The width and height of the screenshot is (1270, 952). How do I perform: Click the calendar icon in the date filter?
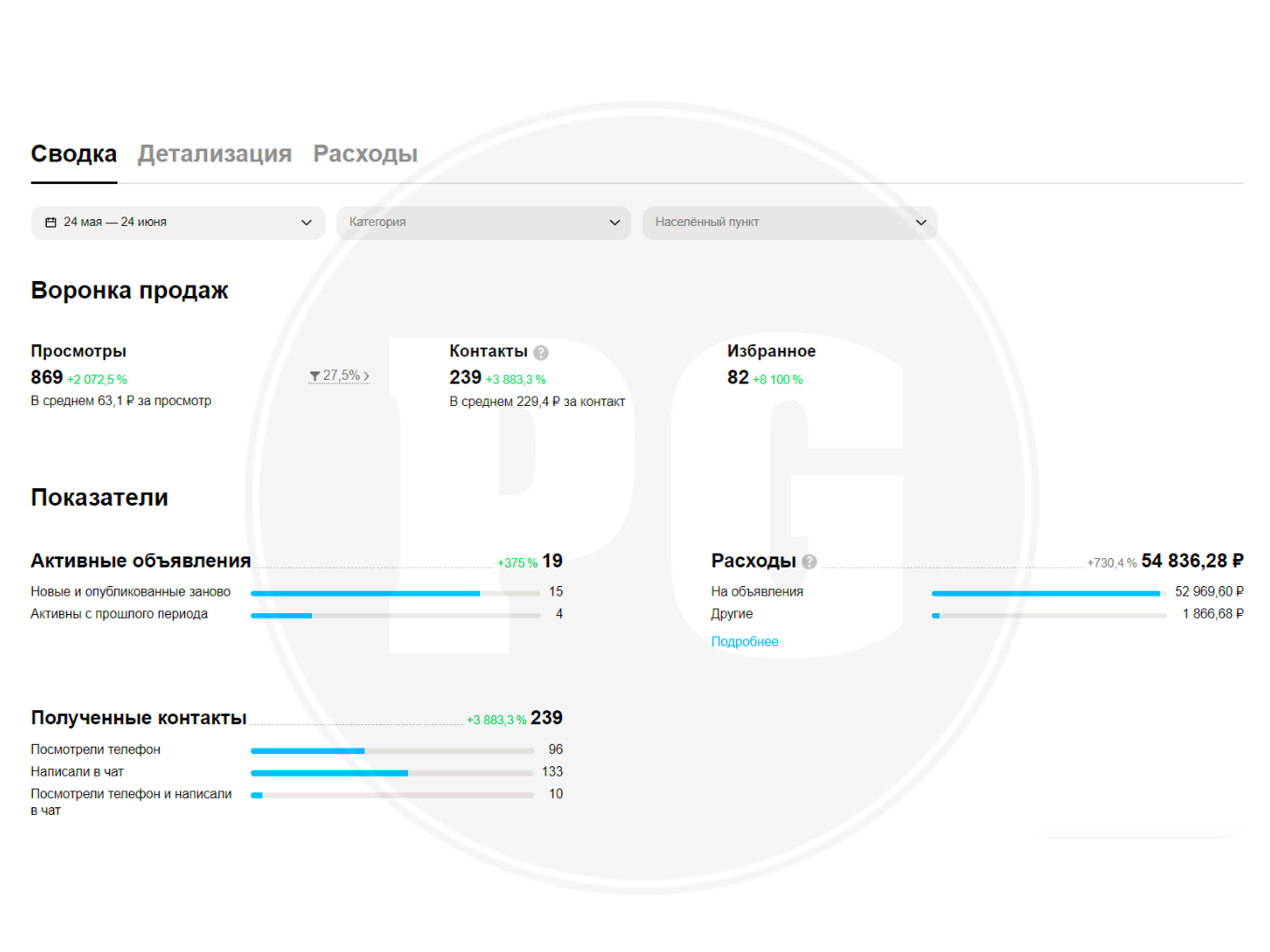click(50, 222)
